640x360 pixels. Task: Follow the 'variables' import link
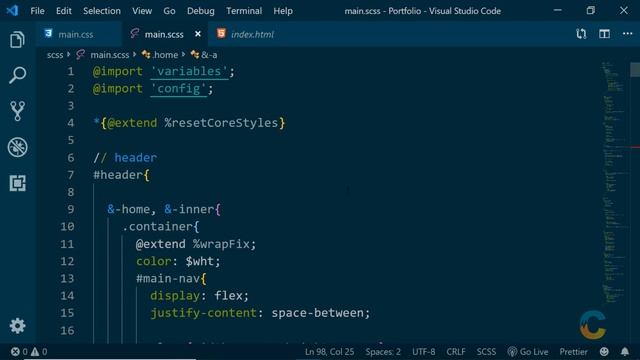tap(189, 71)
